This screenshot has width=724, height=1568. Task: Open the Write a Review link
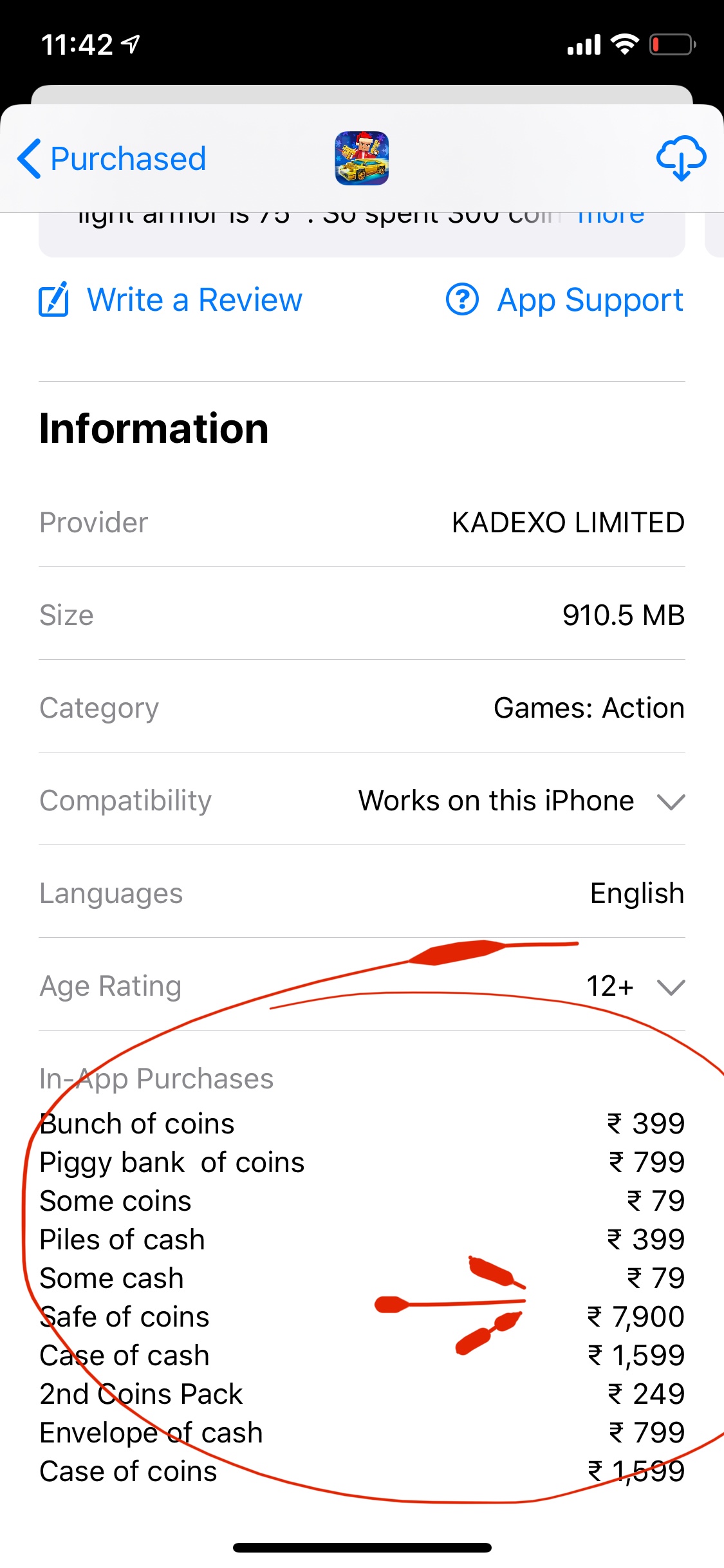tap(194, 300)
